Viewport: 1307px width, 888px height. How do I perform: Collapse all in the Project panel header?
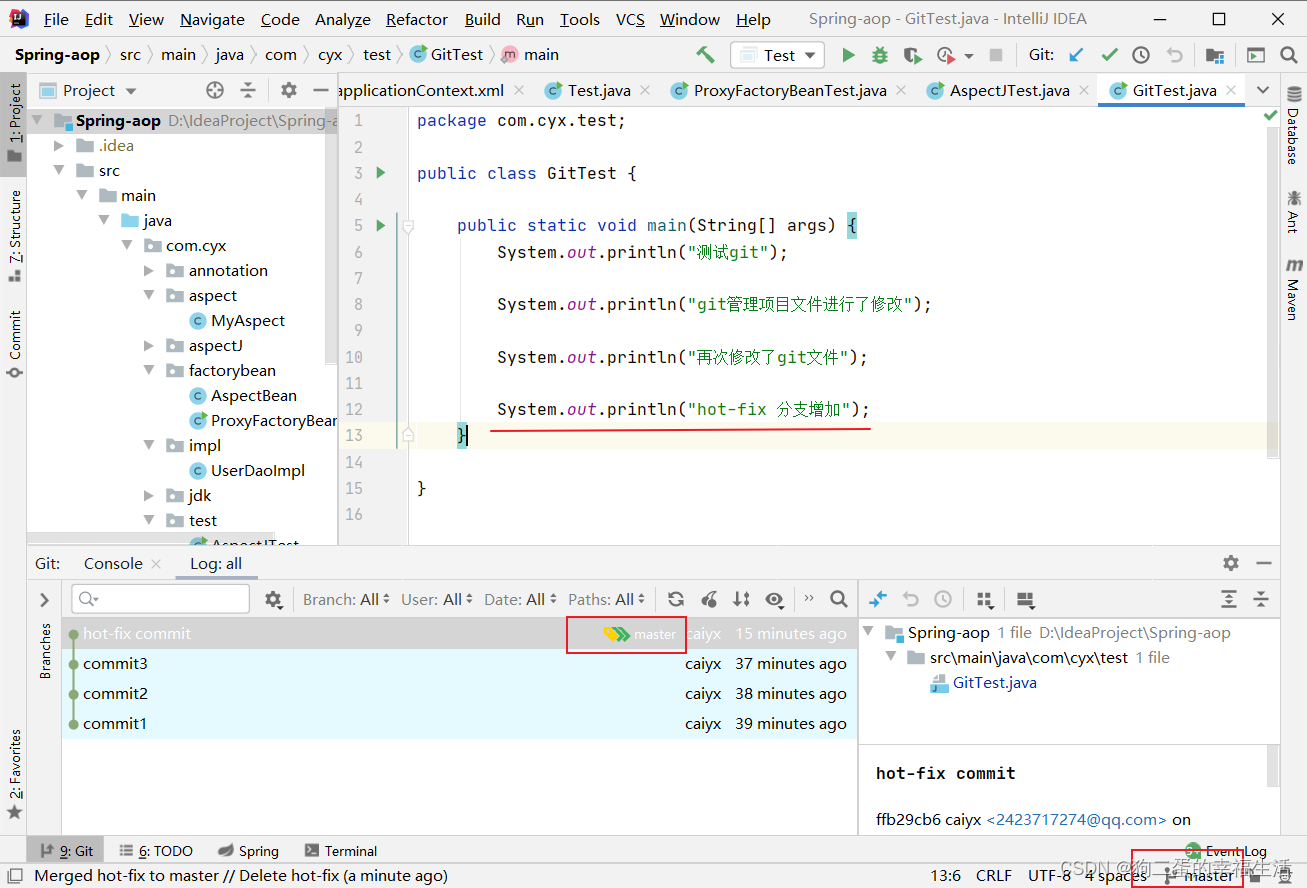pyautogui.click(x=248, y=90)
